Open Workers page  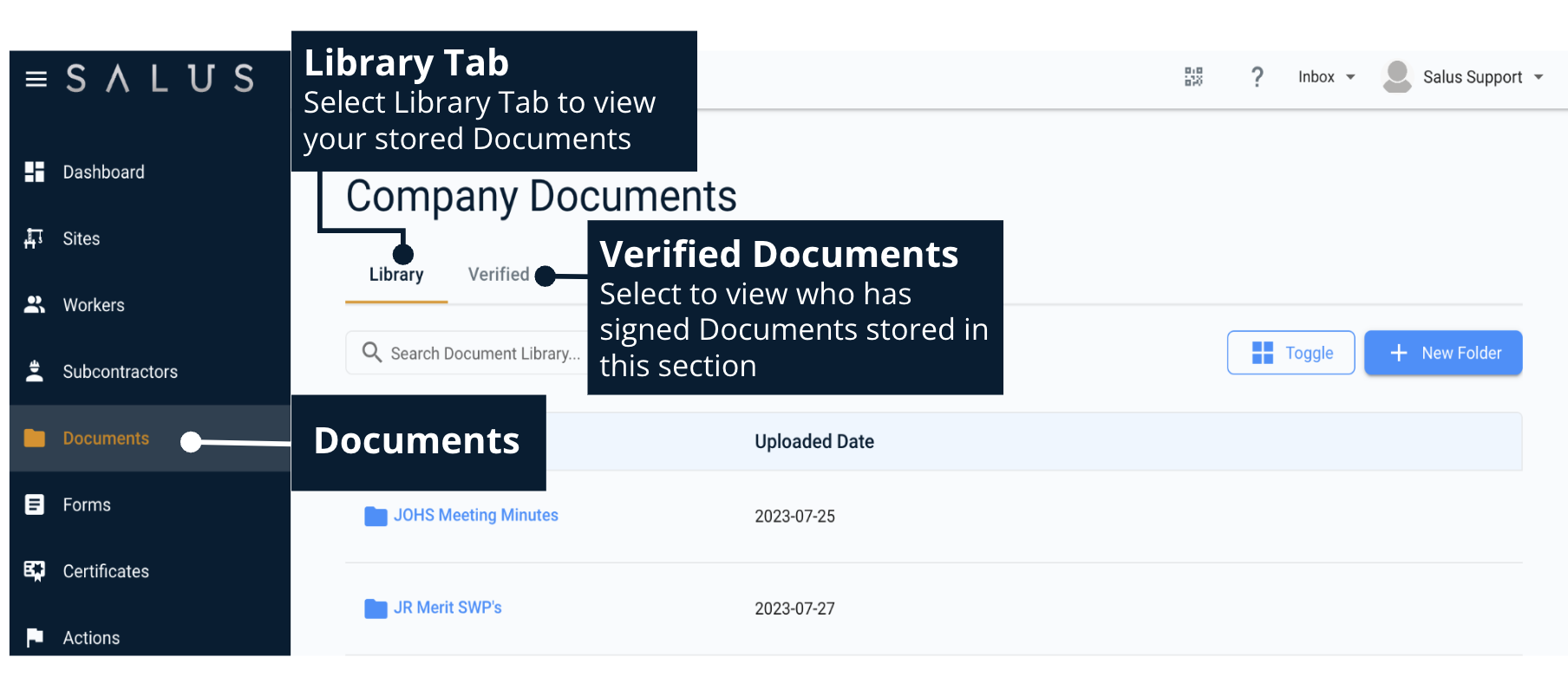pos(94,305)
